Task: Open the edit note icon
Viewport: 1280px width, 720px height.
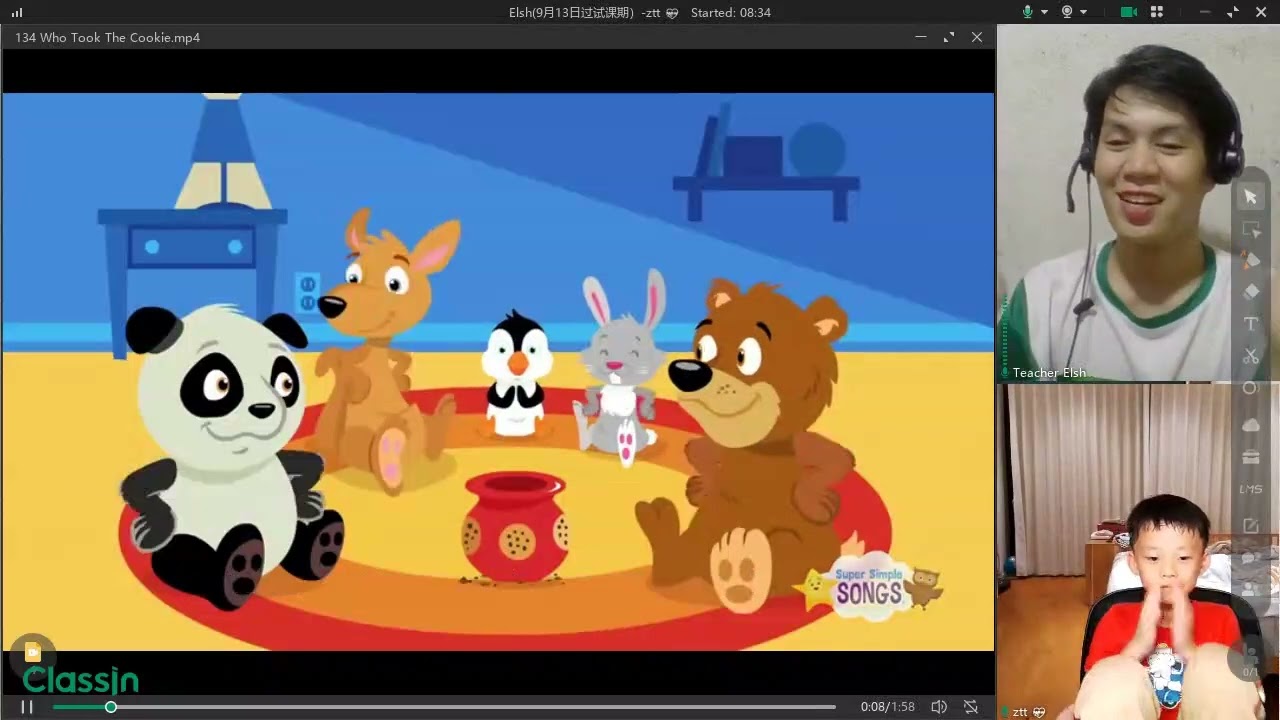Action: [x=1250, y=526]
